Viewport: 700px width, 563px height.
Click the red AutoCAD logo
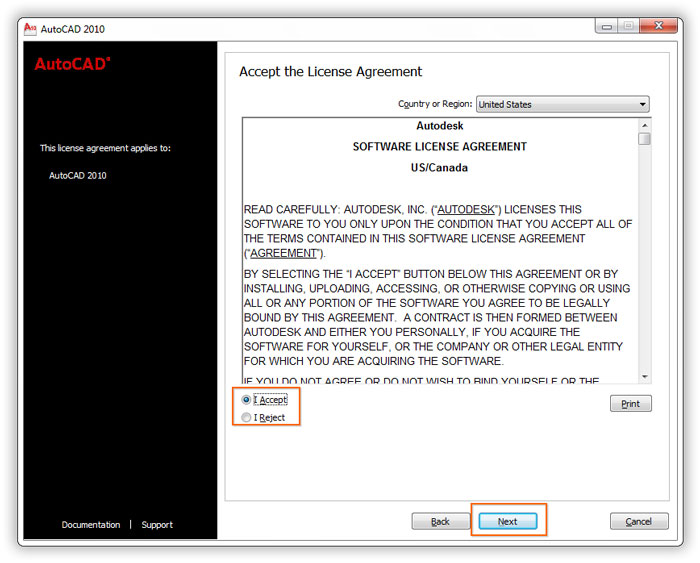click(x=72, y=64)
